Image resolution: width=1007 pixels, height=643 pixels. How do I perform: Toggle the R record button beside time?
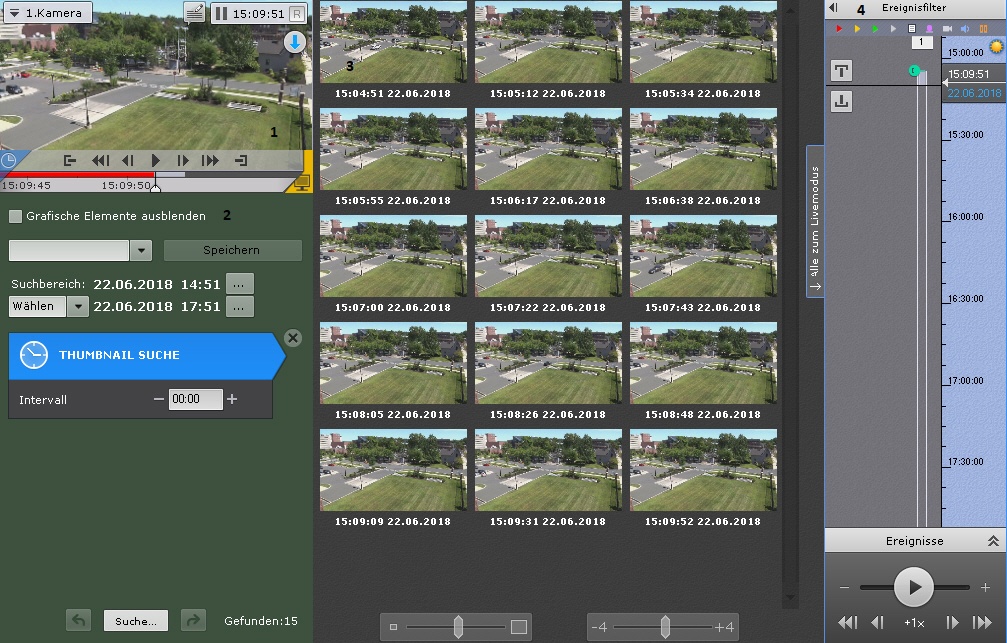coord(297,14)
